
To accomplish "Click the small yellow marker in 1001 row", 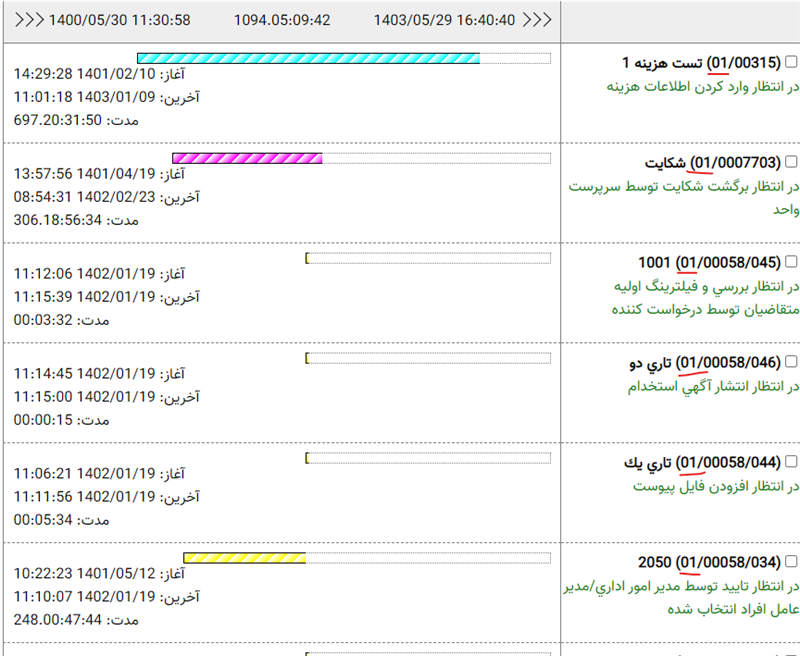I will 307,258.
